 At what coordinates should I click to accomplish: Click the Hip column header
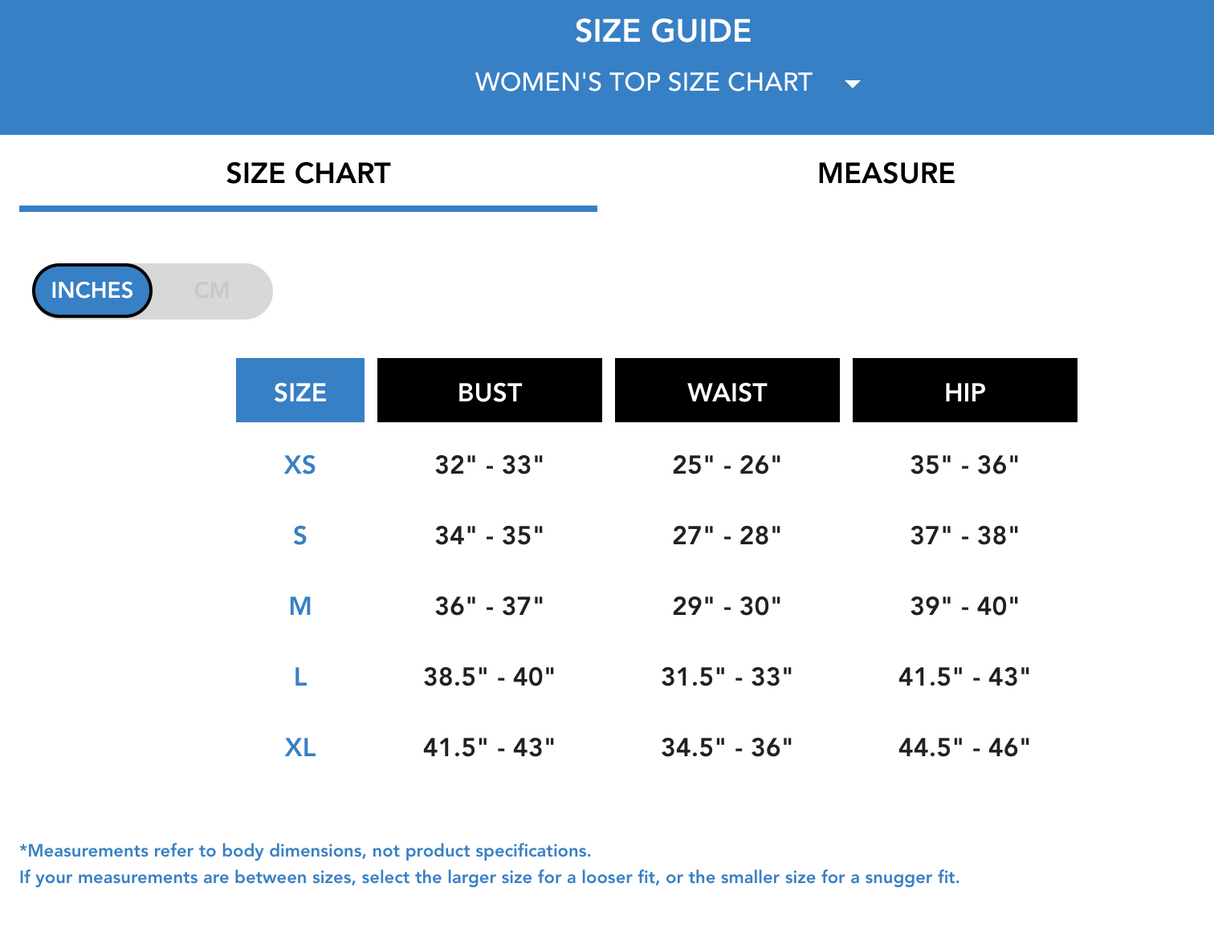pos(965,391)
